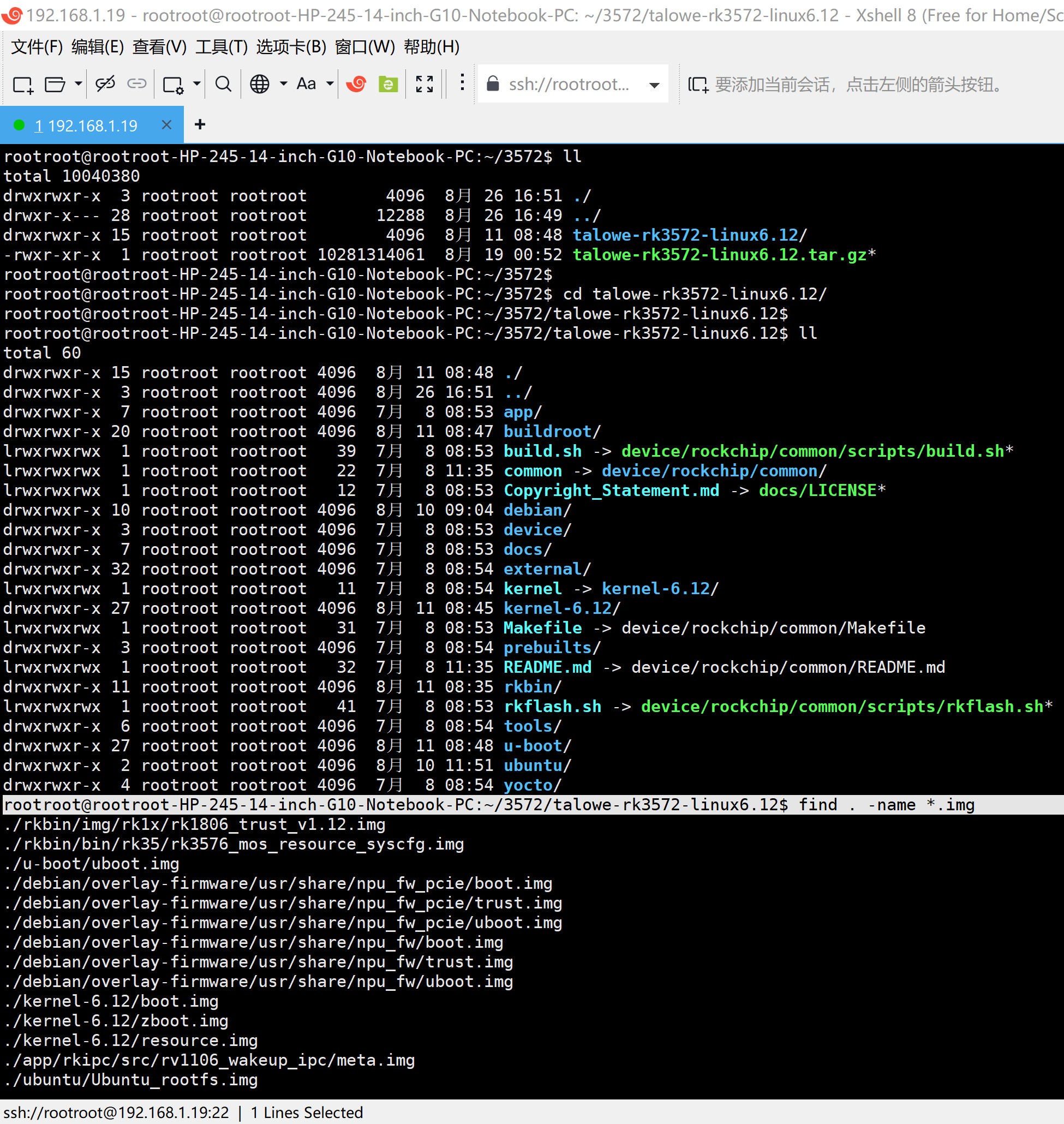Expand the font dropdown arrow
This screenshot has height=1124, width=1064.
(x=330, y=85)
